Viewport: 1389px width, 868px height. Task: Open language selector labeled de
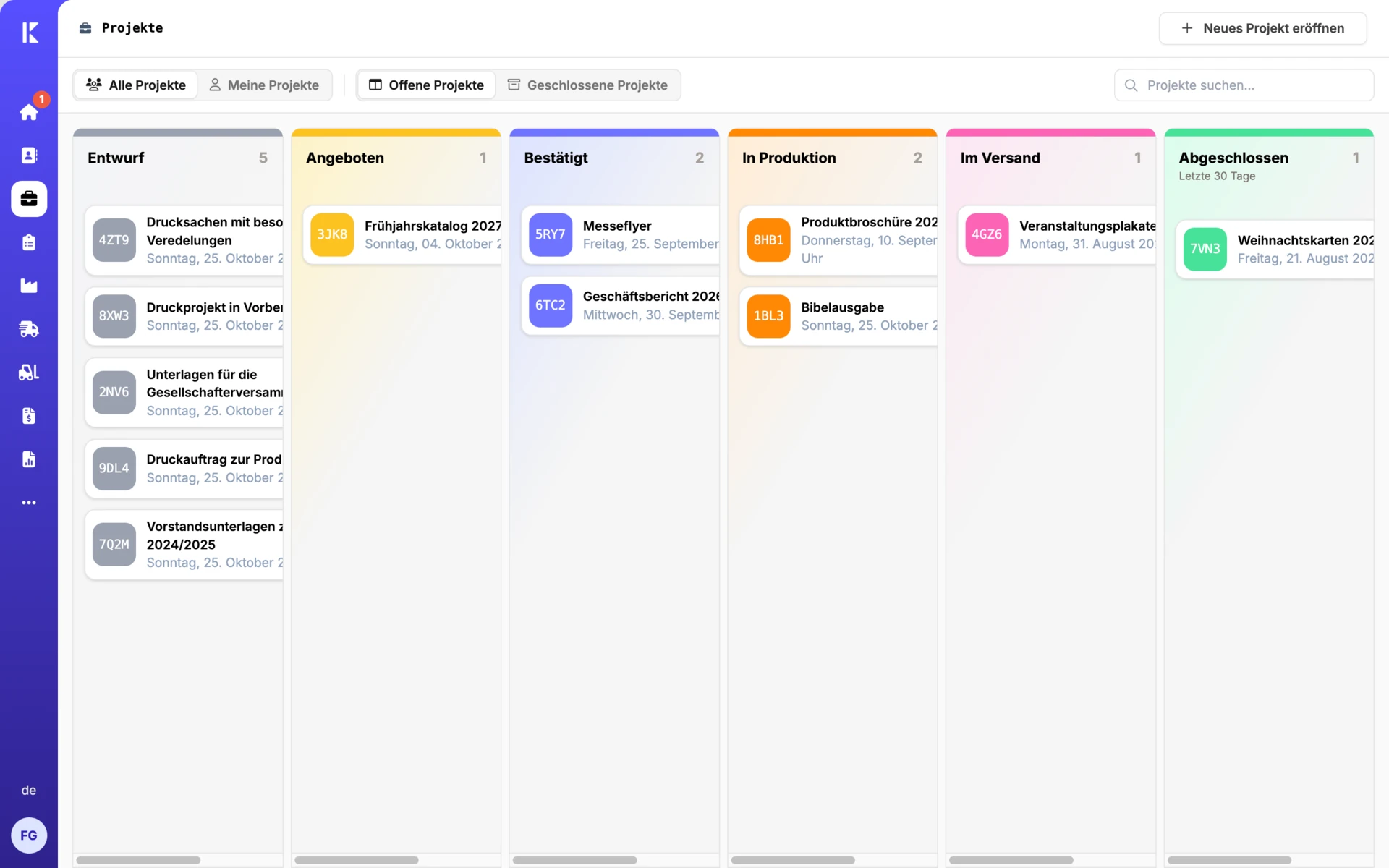point(29,790)
